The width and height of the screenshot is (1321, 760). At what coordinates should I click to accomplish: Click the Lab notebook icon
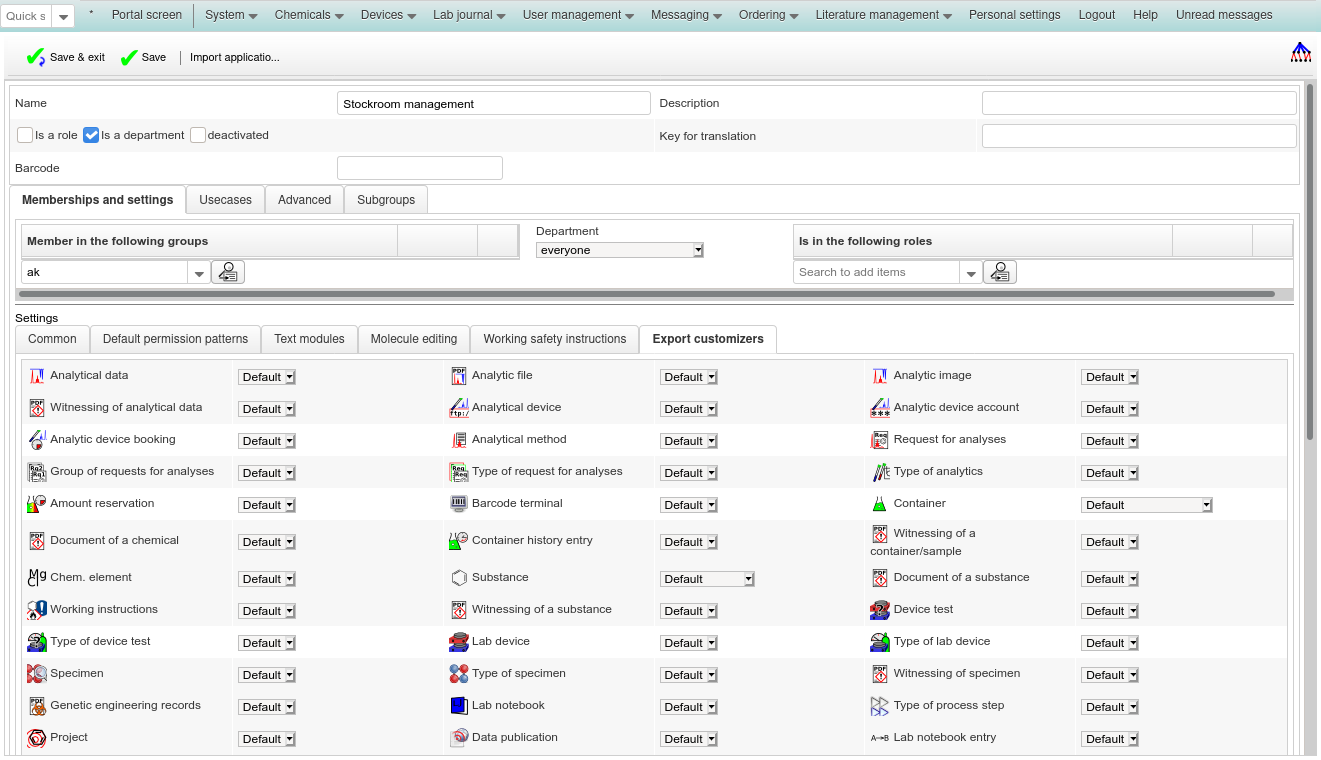(x=458, y=706)
